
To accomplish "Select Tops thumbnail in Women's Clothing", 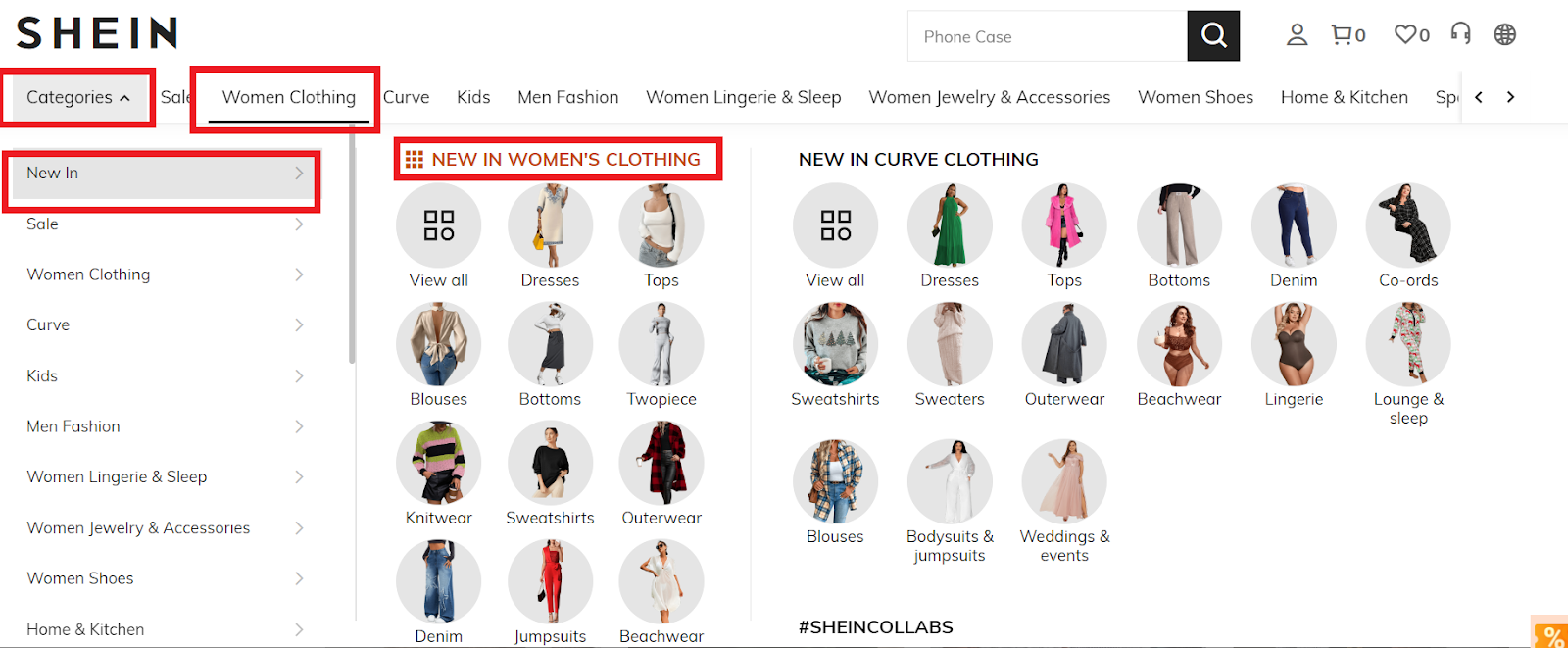I will [661, 225].
